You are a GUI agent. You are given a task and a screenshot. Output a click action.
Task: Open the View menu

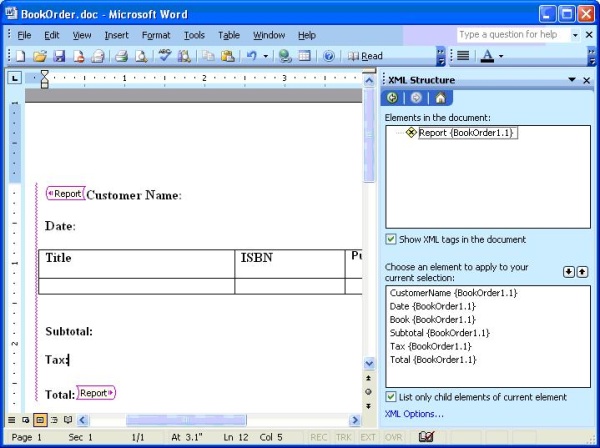pos(82,35)
